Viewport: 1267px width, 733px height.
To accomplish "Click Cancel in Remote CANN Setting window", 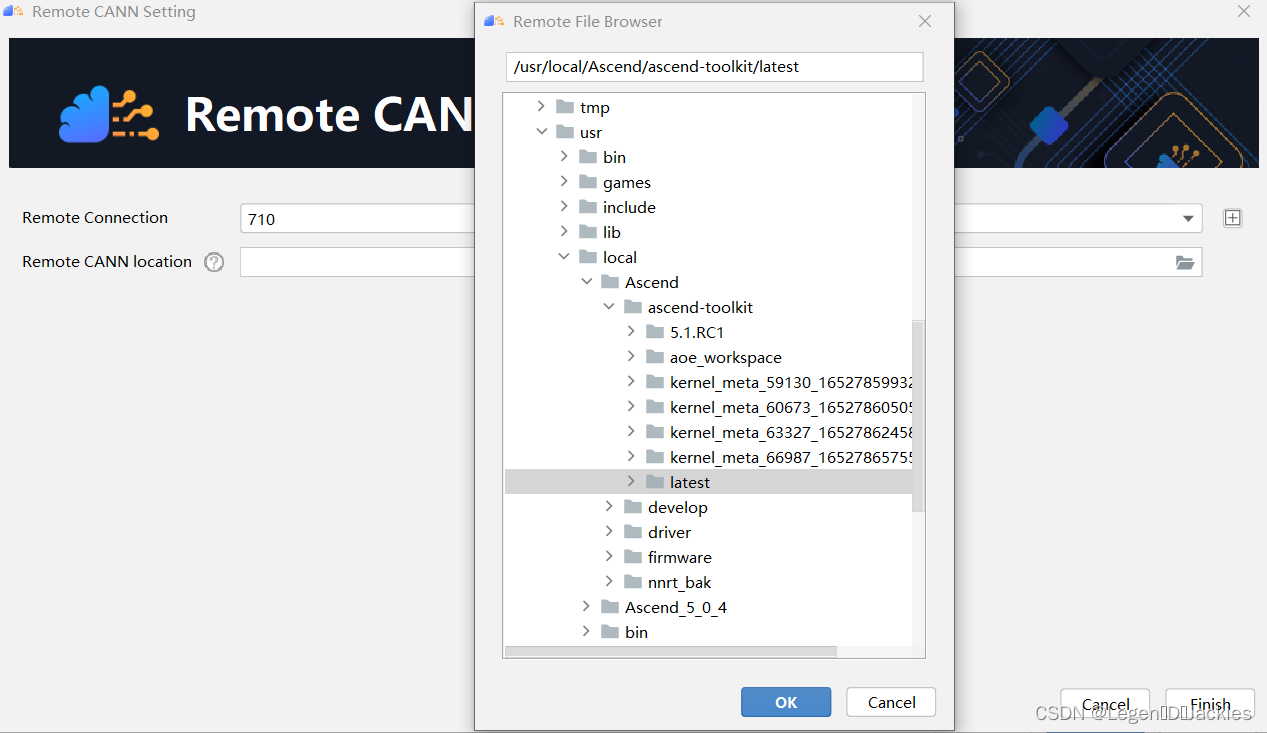I will point(1105,704).
